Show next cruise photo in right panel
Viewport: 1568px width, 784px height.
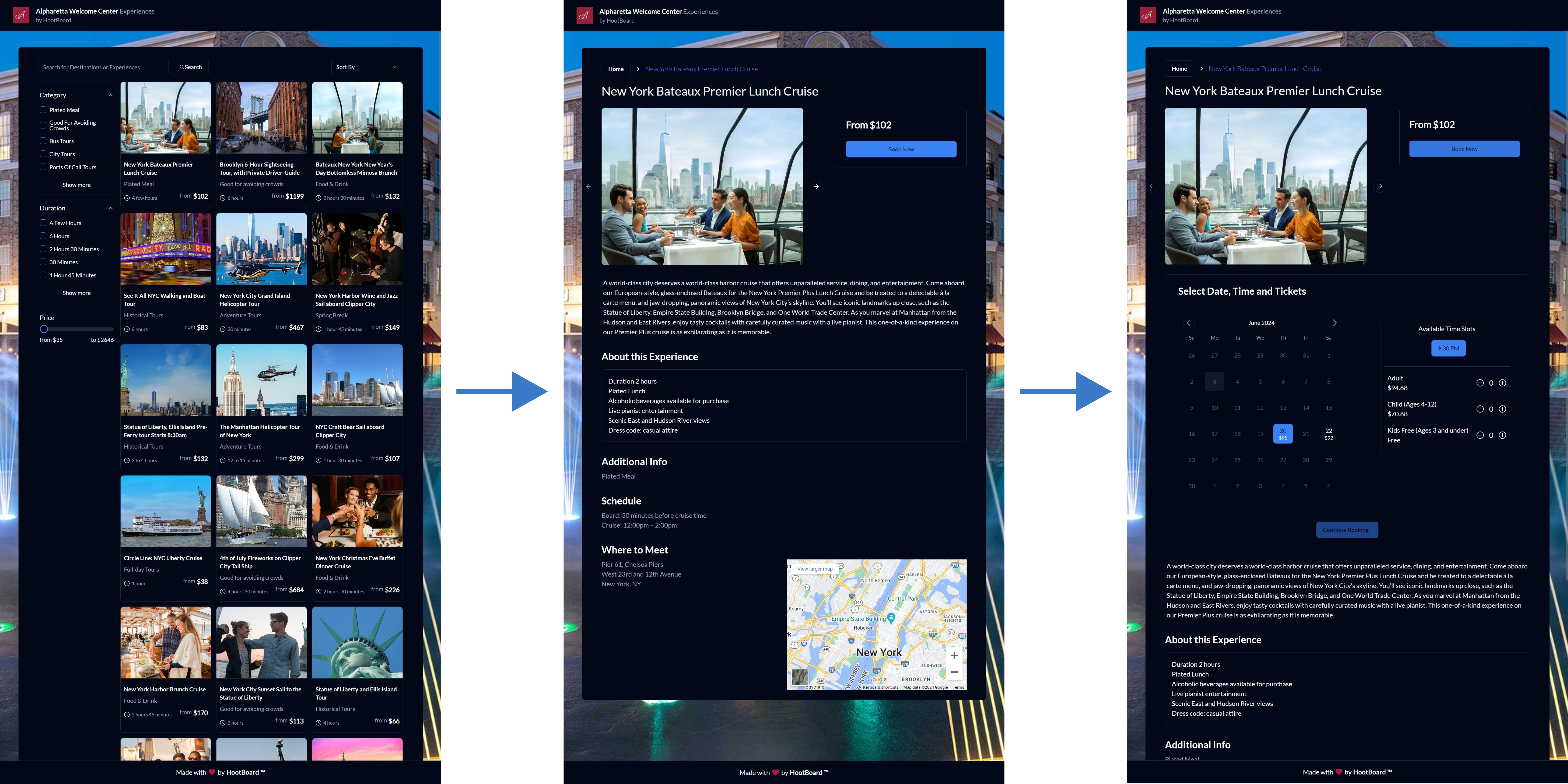click(1380, 186)
